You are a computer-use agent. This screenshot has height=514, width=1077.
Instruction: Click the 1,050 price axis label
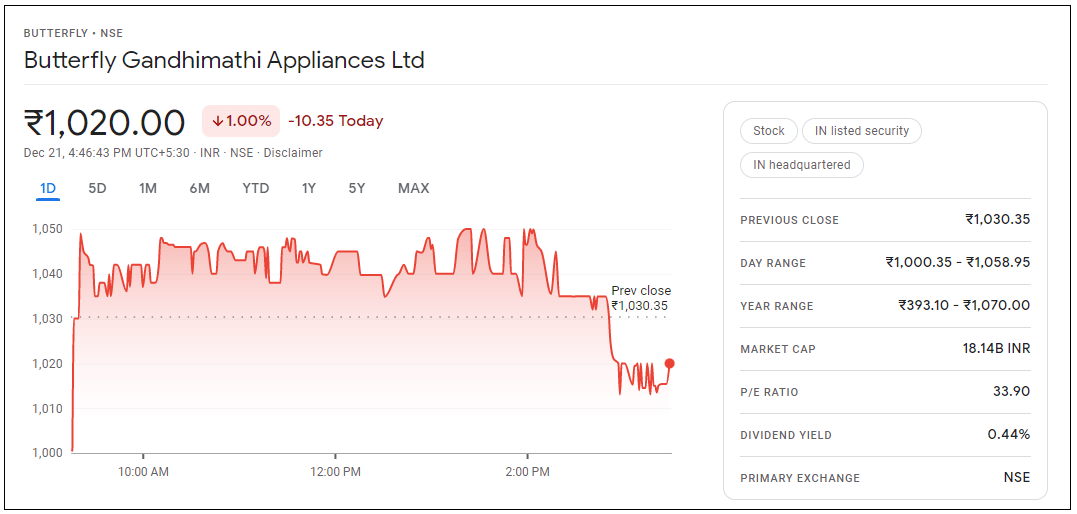coord(47,230)
